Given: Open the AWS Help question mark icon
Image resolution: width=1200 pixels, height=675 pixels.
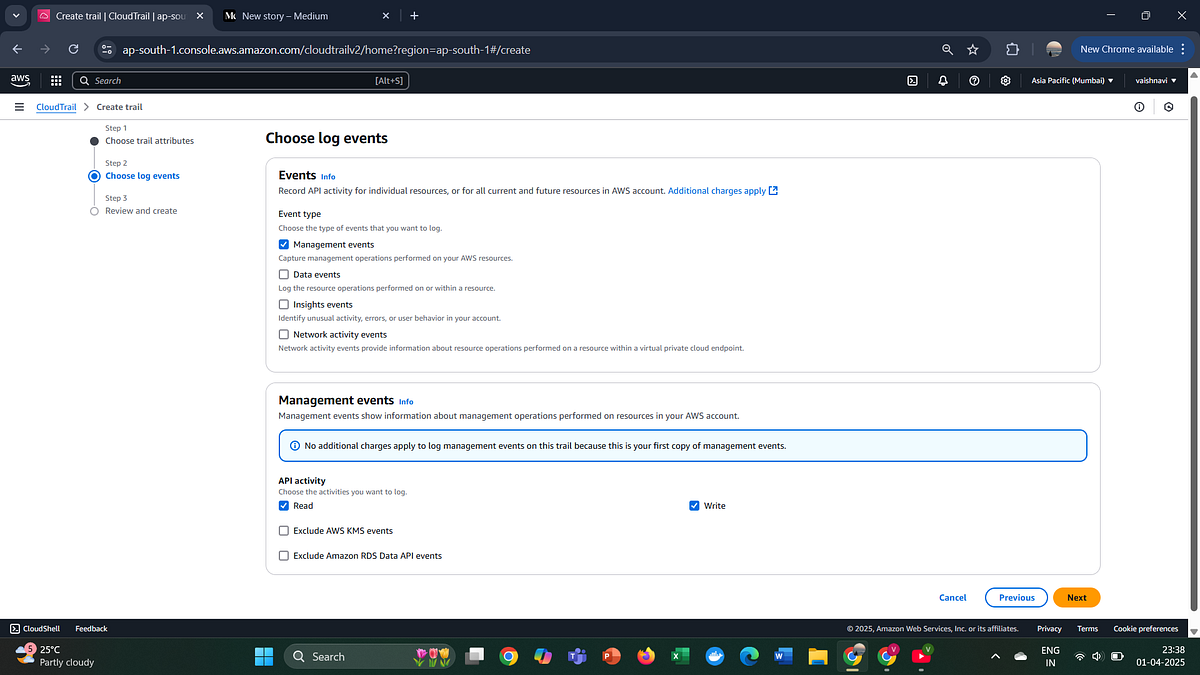Looking at the screenshot, I should (x=974, y=80).
